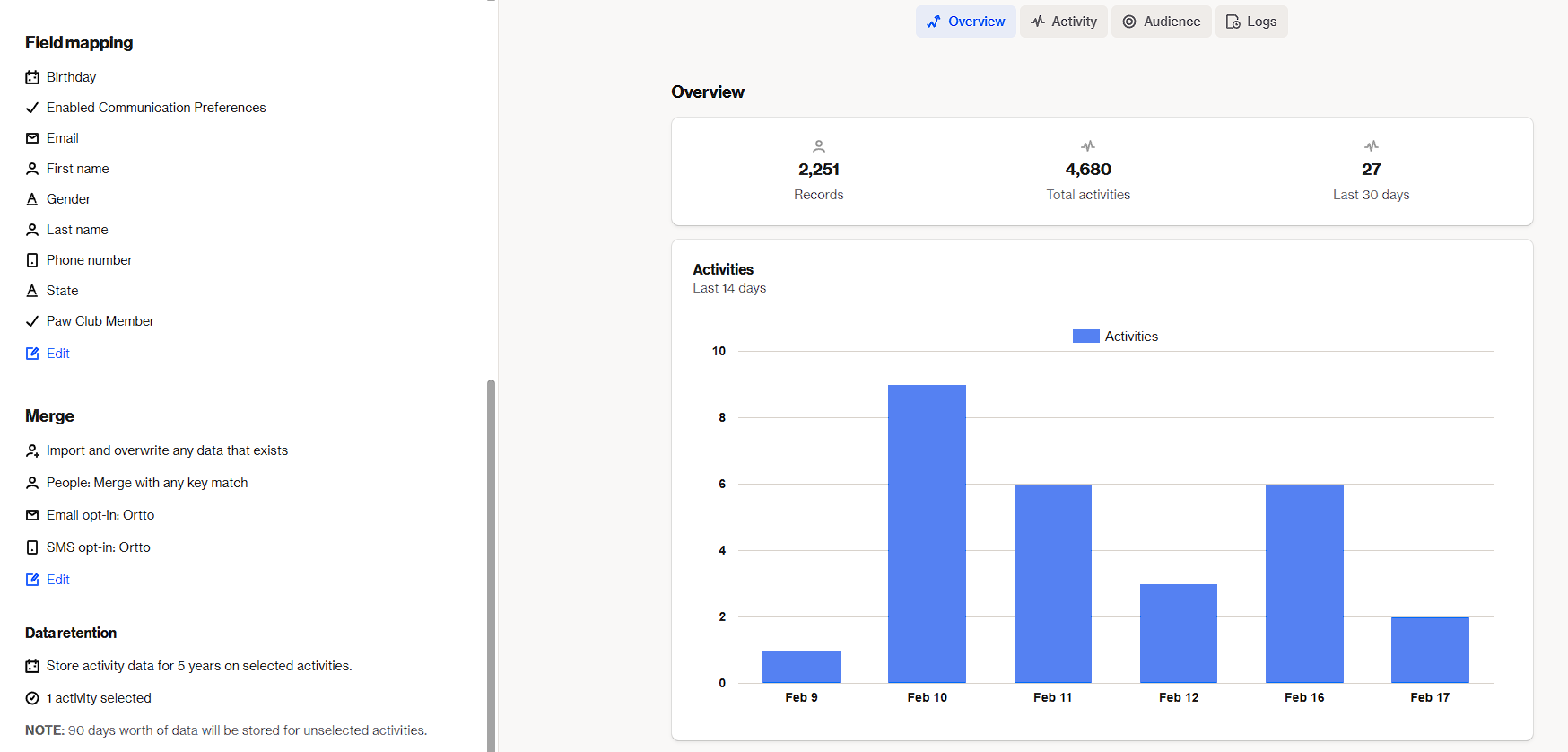
Task: Click the Gender text field icon
Action: point(32,199)
